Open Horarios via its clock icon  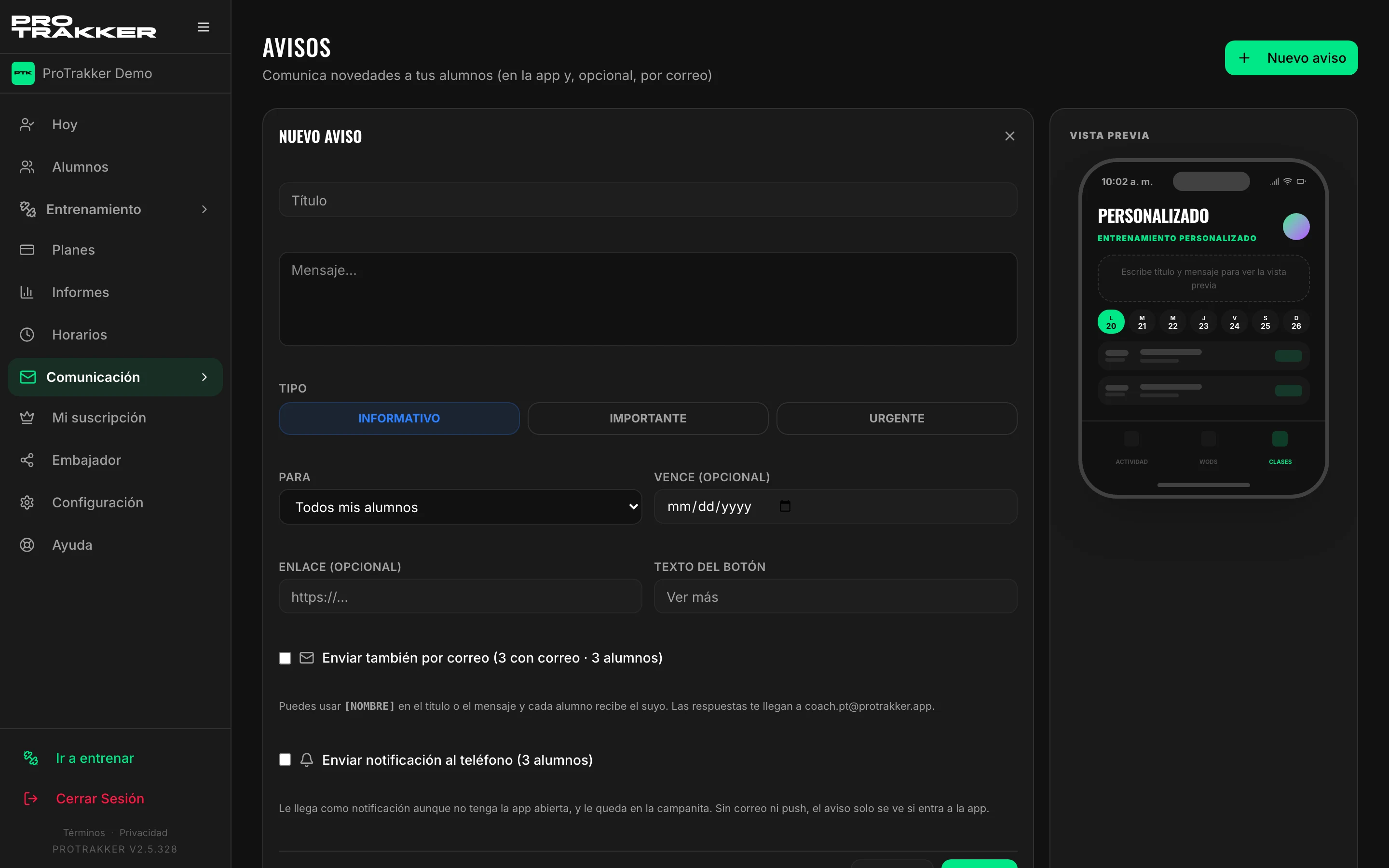tap(27, 335)
